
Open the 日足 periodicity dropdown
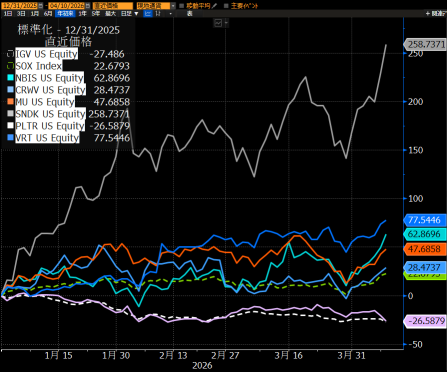click(129, 13)
